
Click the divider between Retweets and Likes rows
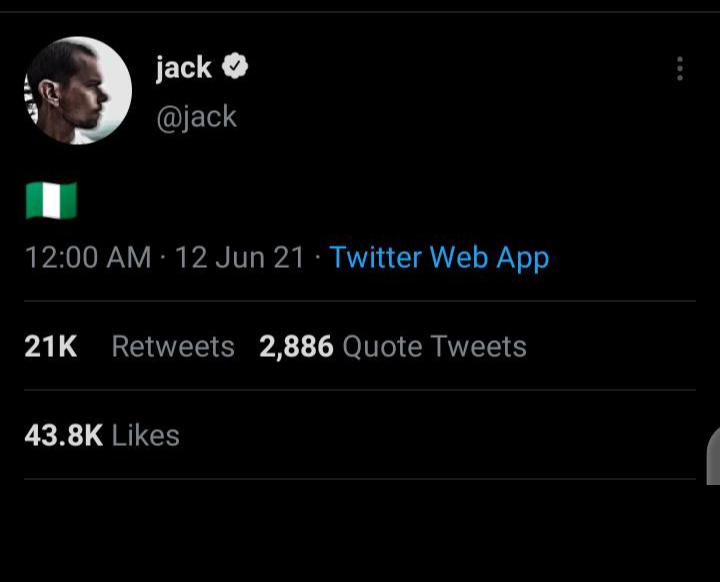360,390
